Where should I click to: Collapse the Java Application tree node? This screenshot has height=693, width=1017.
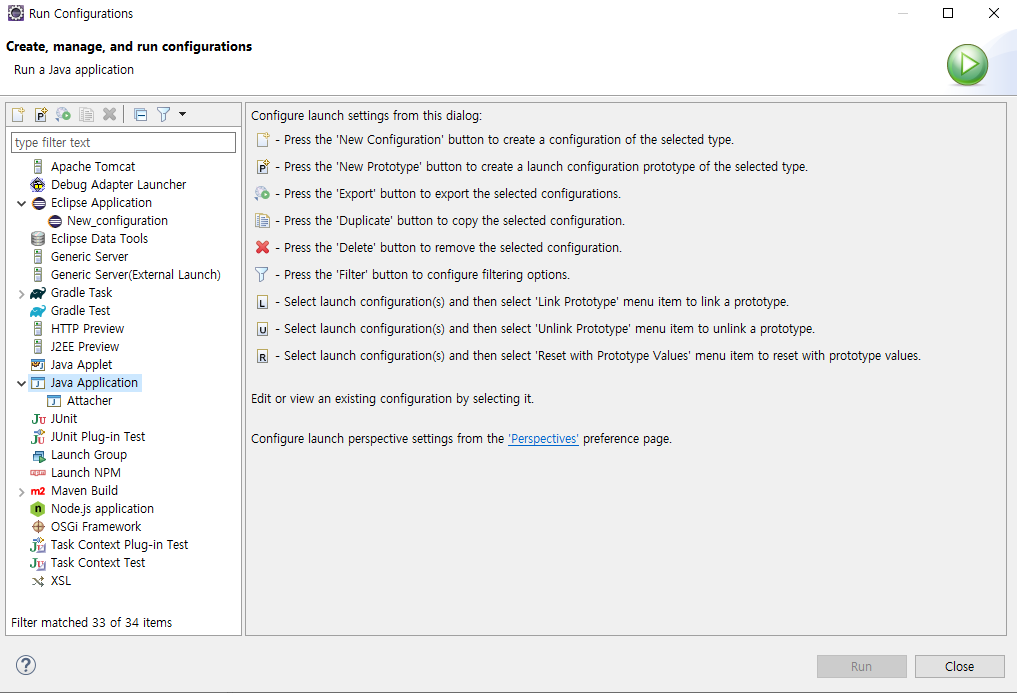pos(22,383)
